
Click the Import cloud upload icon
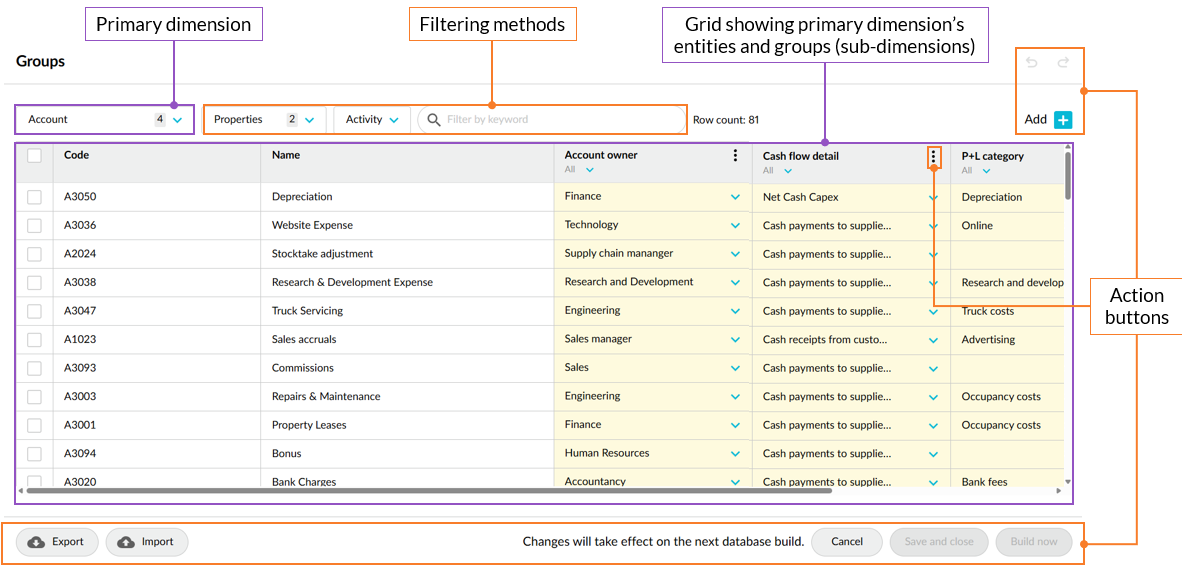126,542
